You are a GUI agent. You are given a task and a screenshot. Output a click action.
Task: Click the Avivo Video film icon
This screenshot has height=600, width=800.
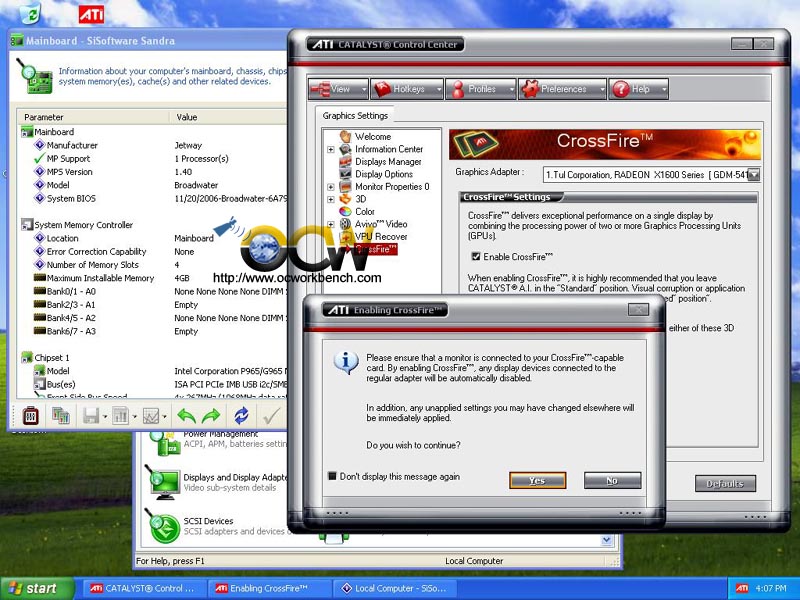click(x=345, y=223)
